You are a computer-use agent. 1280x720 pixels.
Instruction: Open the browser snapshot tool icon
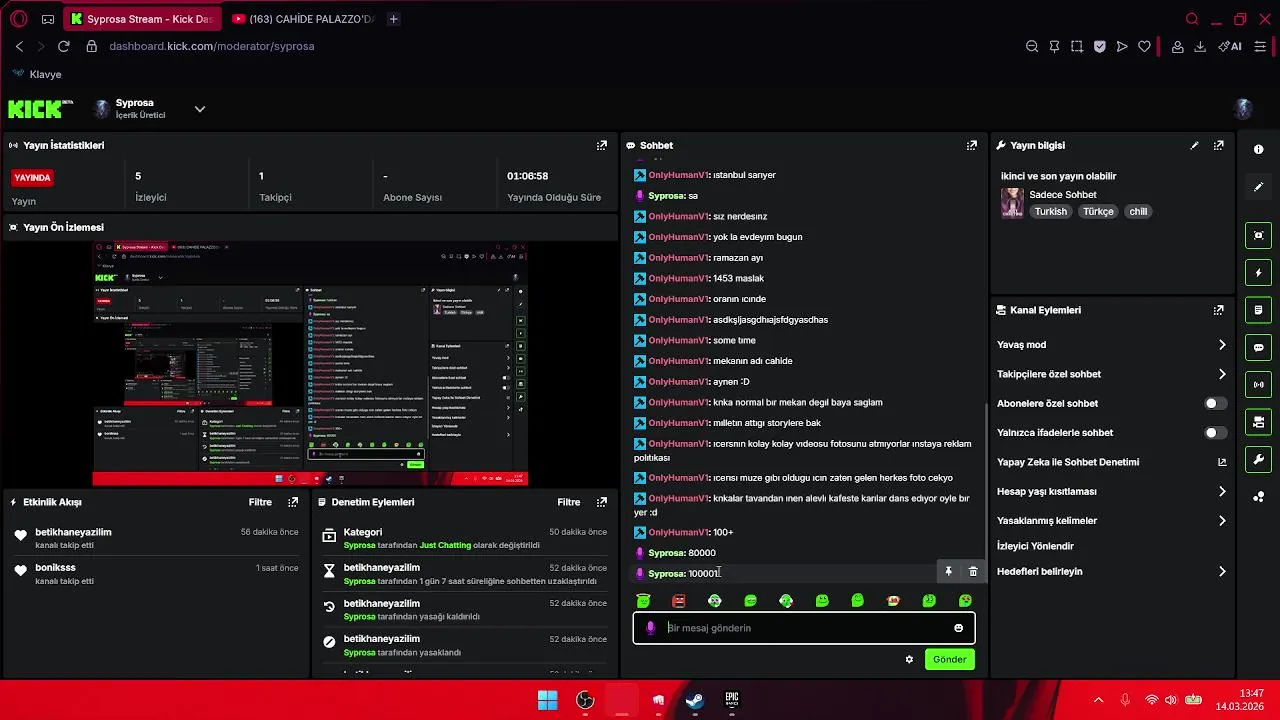tap(1076, 46)
